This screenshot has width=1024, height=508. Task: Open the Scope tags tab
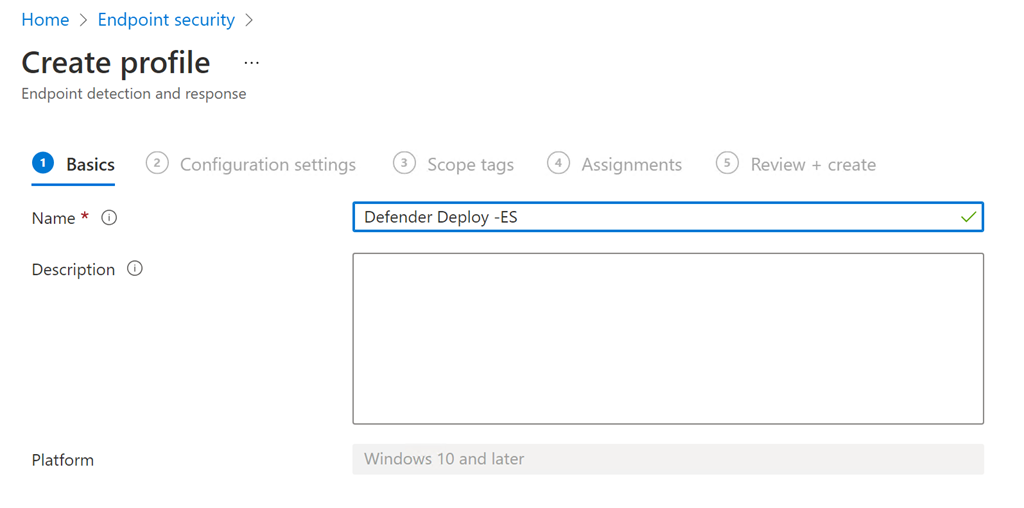(x=470, y=165)
